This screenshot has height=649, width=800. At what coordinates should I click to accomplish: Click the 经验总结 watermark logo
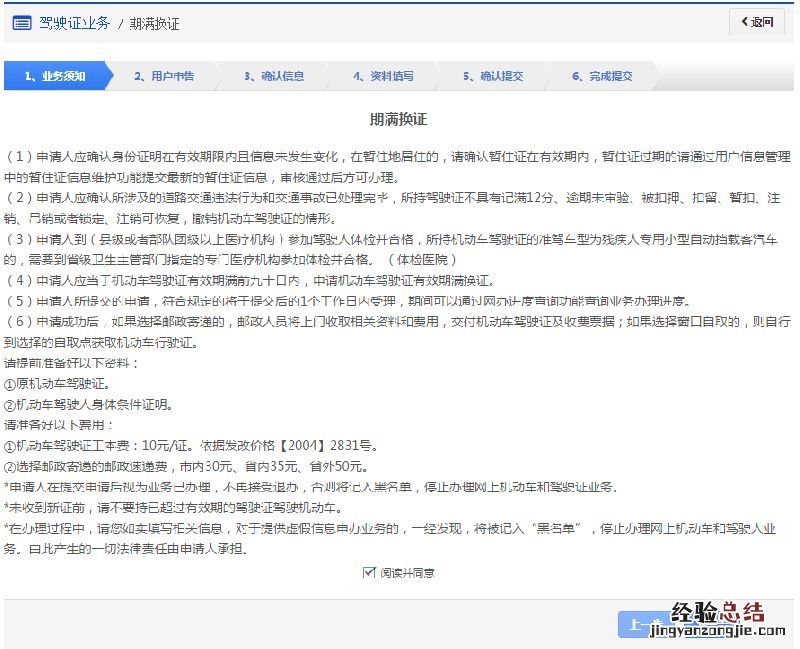click(x=717, y=611)
